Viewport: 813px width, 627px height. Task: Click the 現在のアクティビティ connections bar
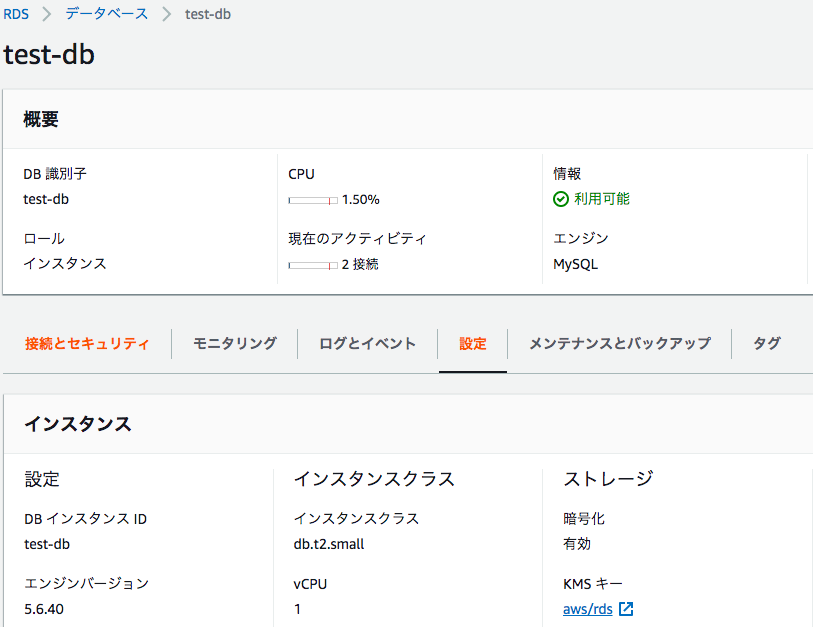[313, 265]
